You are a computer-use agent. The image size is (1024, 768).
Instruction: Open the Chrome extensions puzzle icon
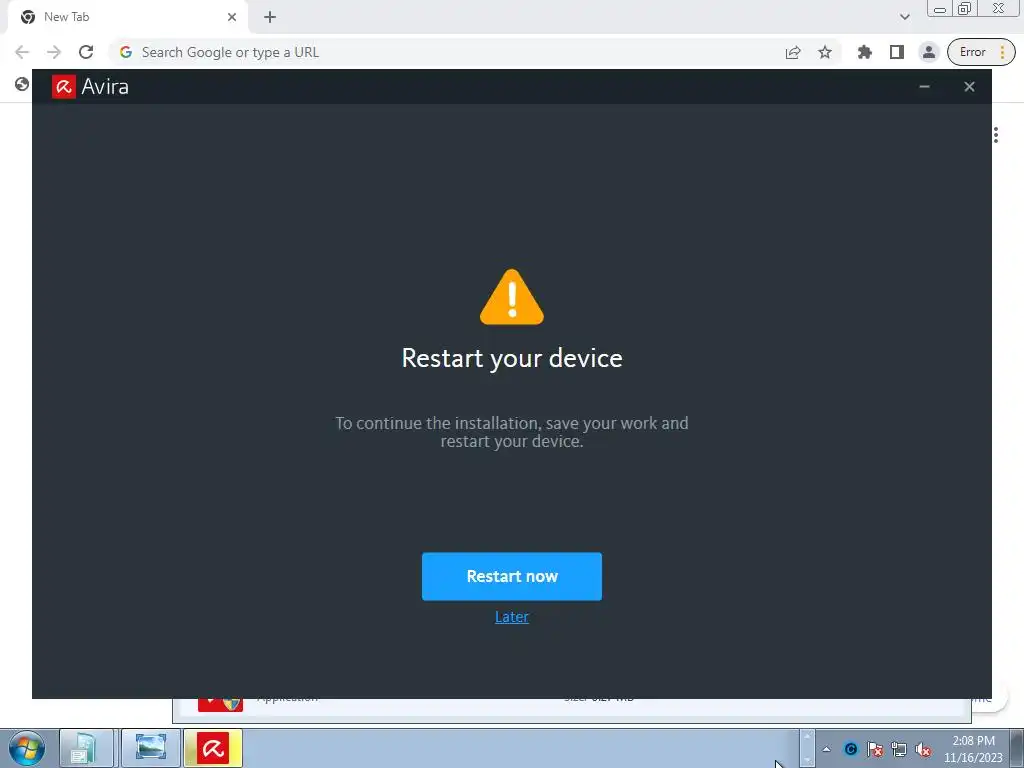[865, 52]
